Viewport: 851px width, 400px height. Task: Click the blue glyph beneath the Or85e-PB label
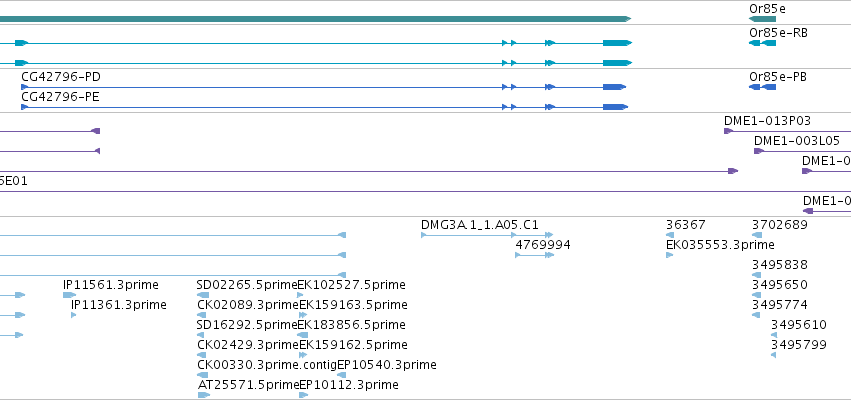pos(763,87)
